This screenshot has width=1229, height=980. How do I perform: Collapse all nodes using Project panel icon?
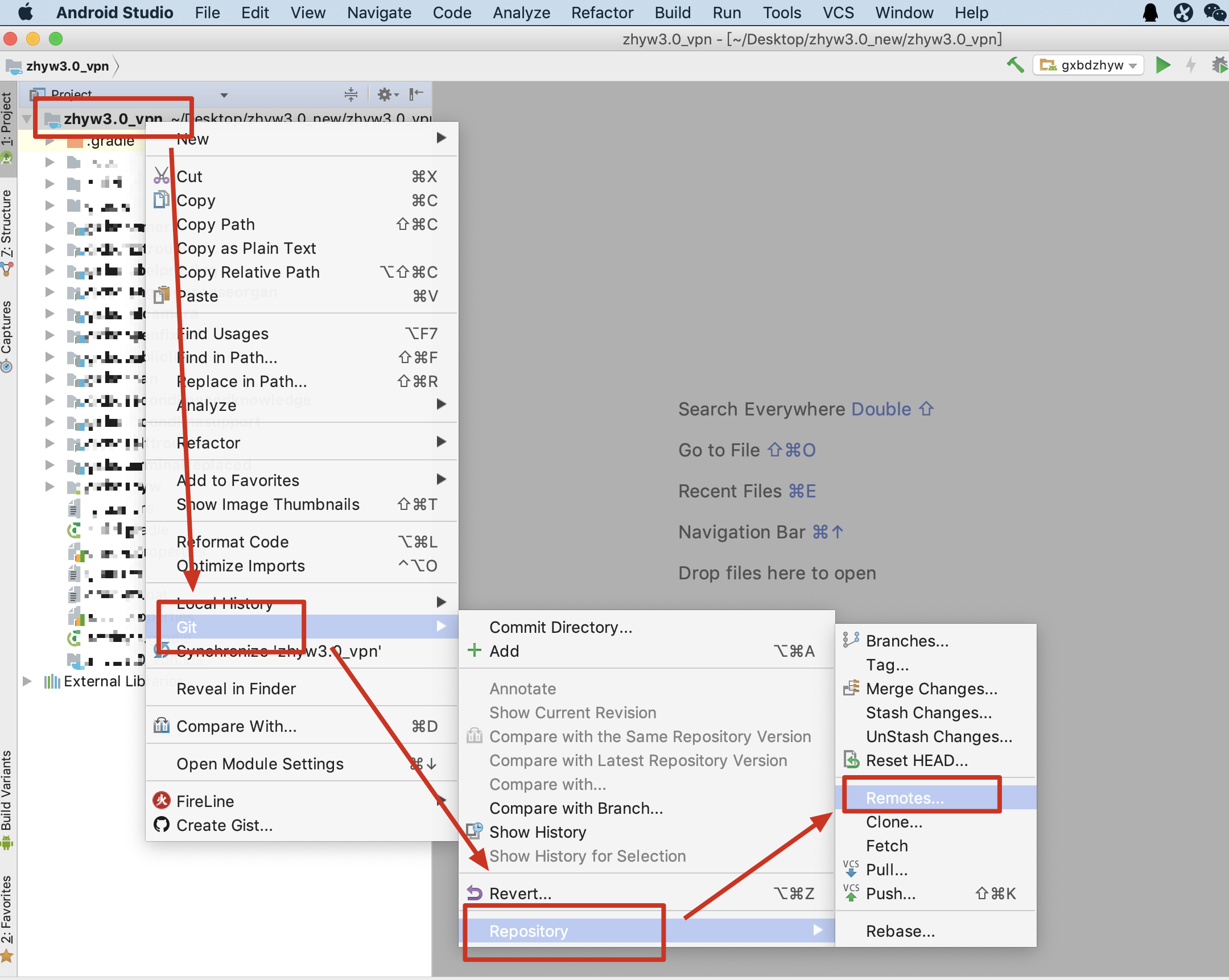[350, 94]
